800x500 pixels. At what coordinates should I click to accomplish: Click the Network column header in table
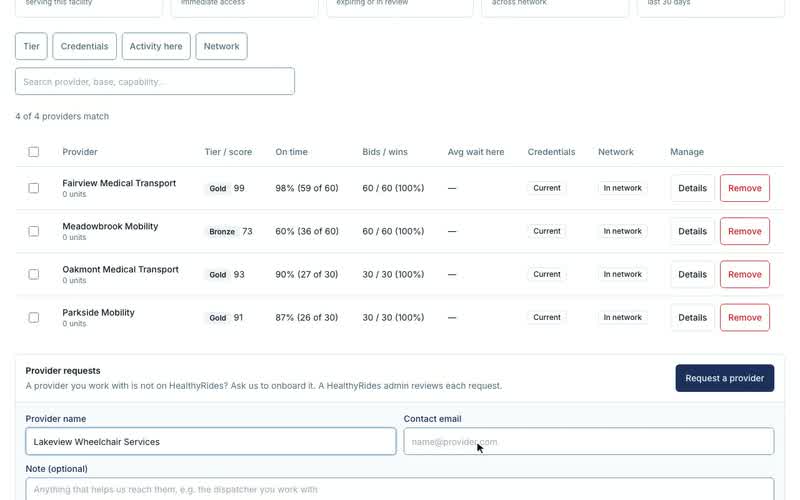click(x=616, y=152)
